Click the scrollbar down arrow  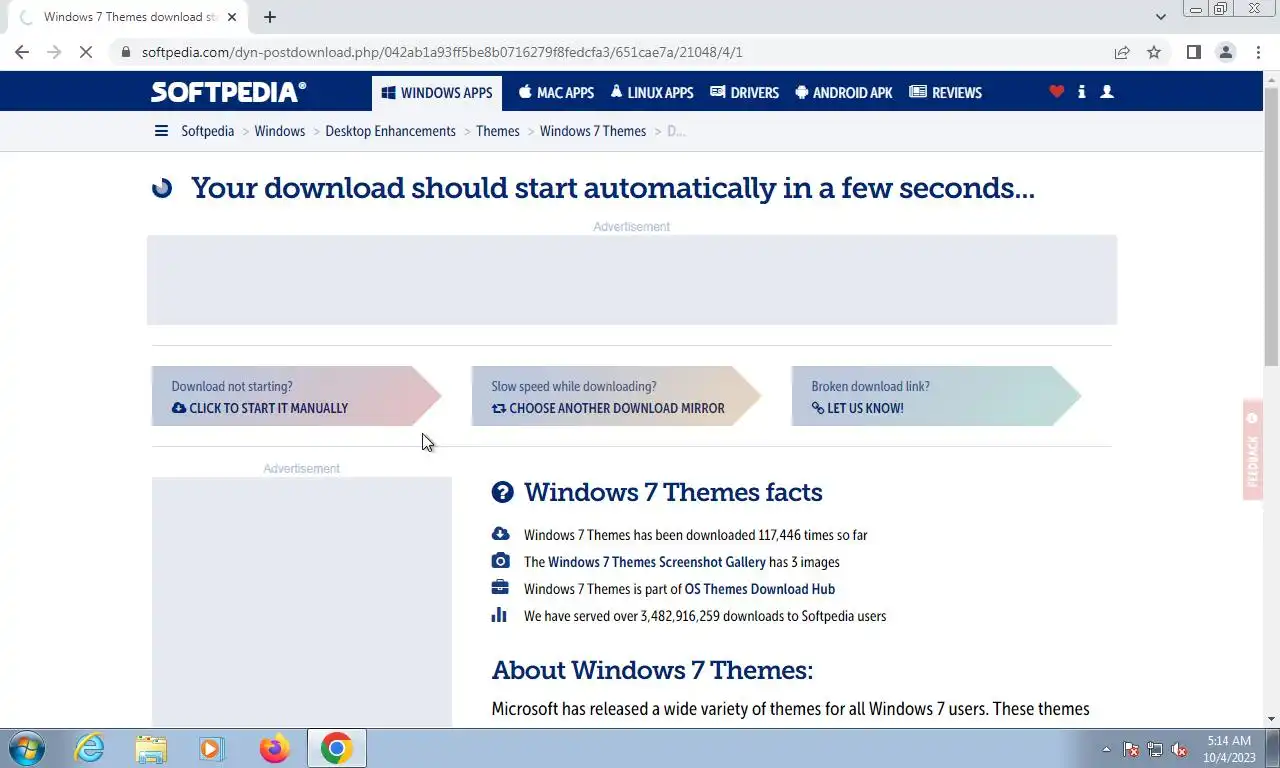pyautogui.click(x=1271, y=719)
